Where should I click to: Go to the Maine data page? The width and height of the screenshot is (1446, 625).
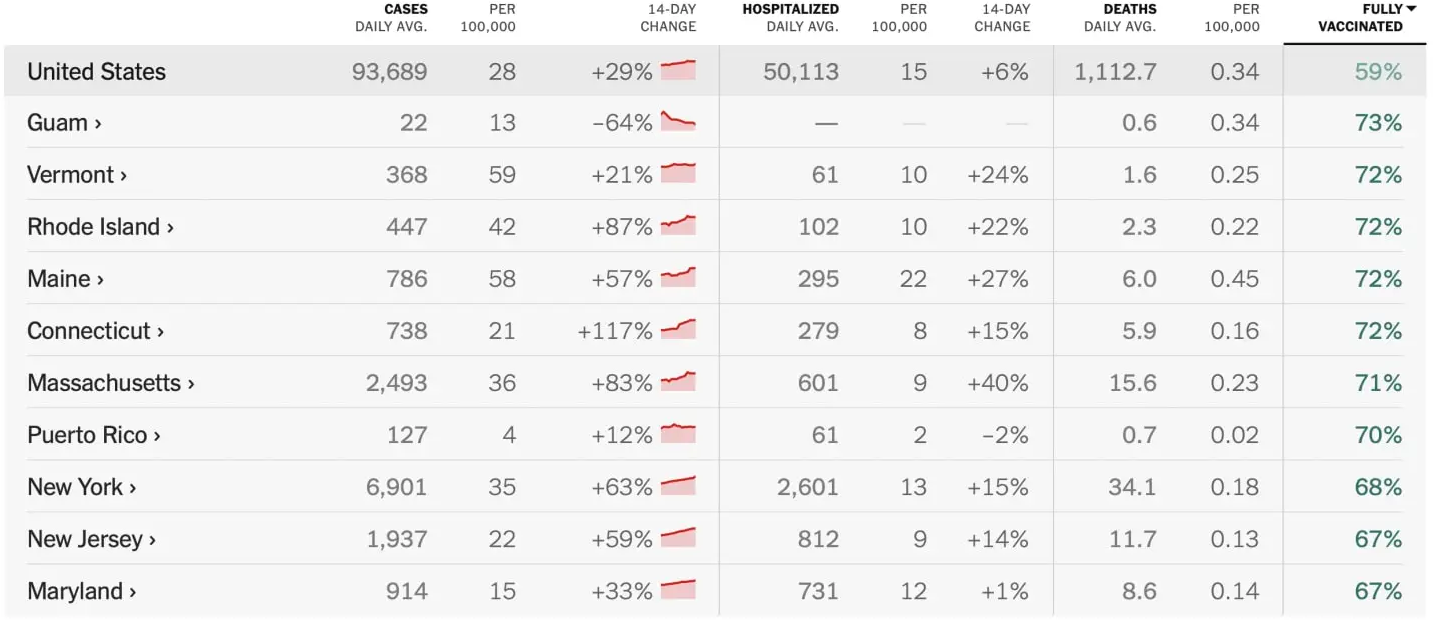click(65, 279)
